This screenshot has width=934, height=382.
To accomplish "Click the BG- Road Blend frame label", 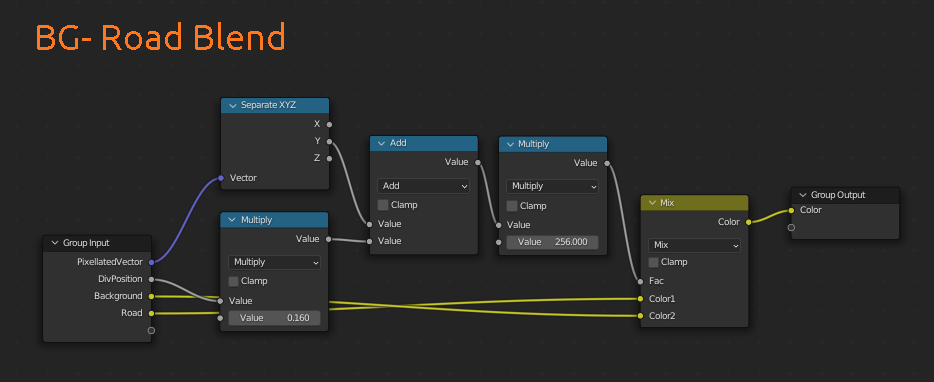I will (x=160, y=38).
